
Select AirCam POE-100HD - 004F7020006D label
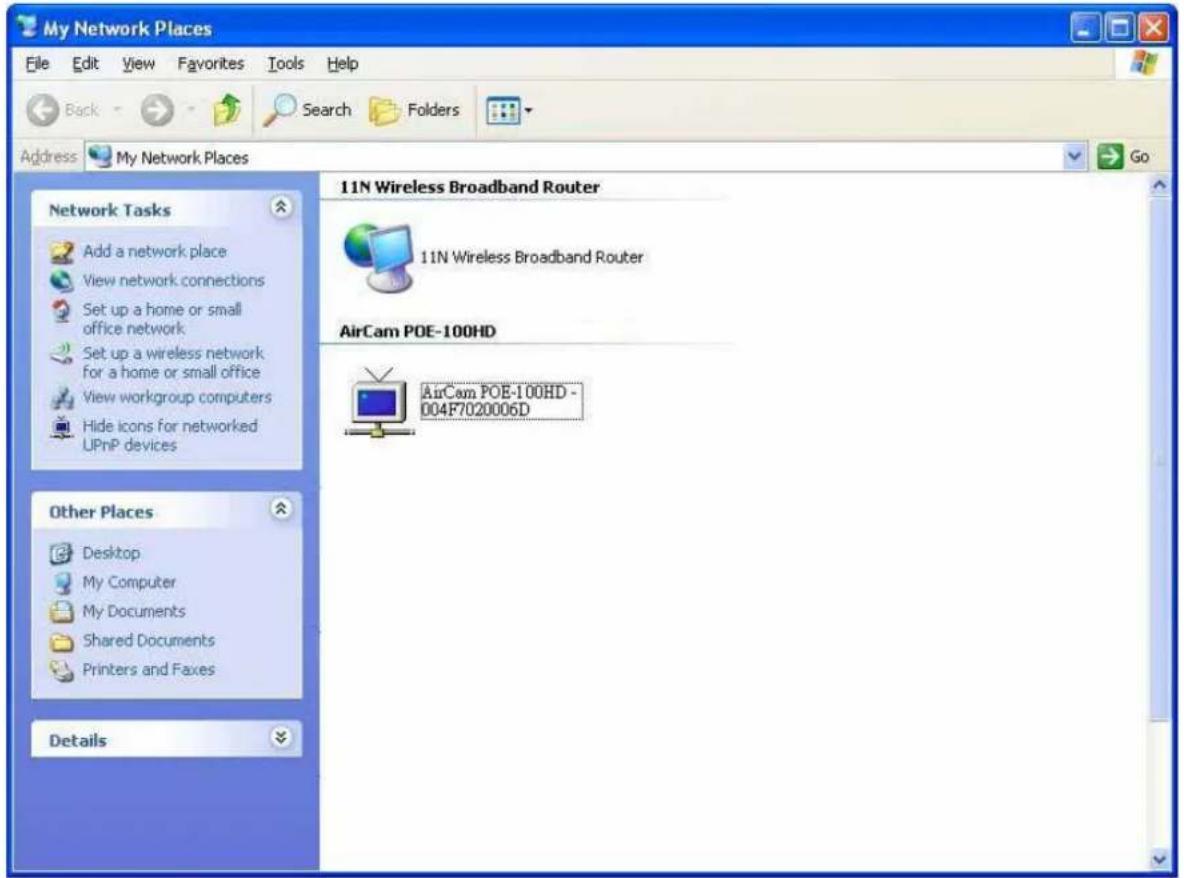point(501,401)
